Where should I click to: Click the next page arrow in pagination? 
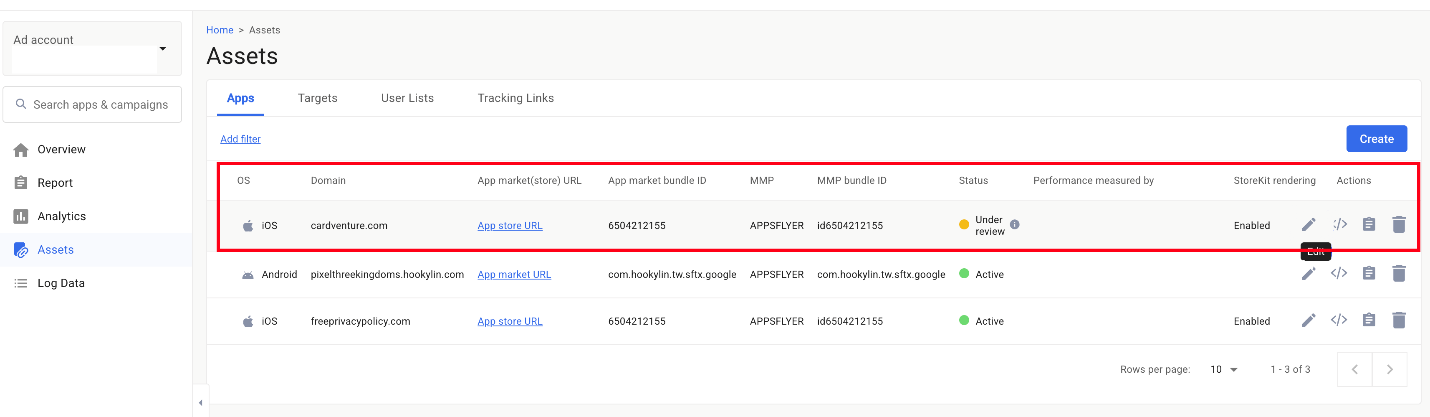coord(1390,369)
